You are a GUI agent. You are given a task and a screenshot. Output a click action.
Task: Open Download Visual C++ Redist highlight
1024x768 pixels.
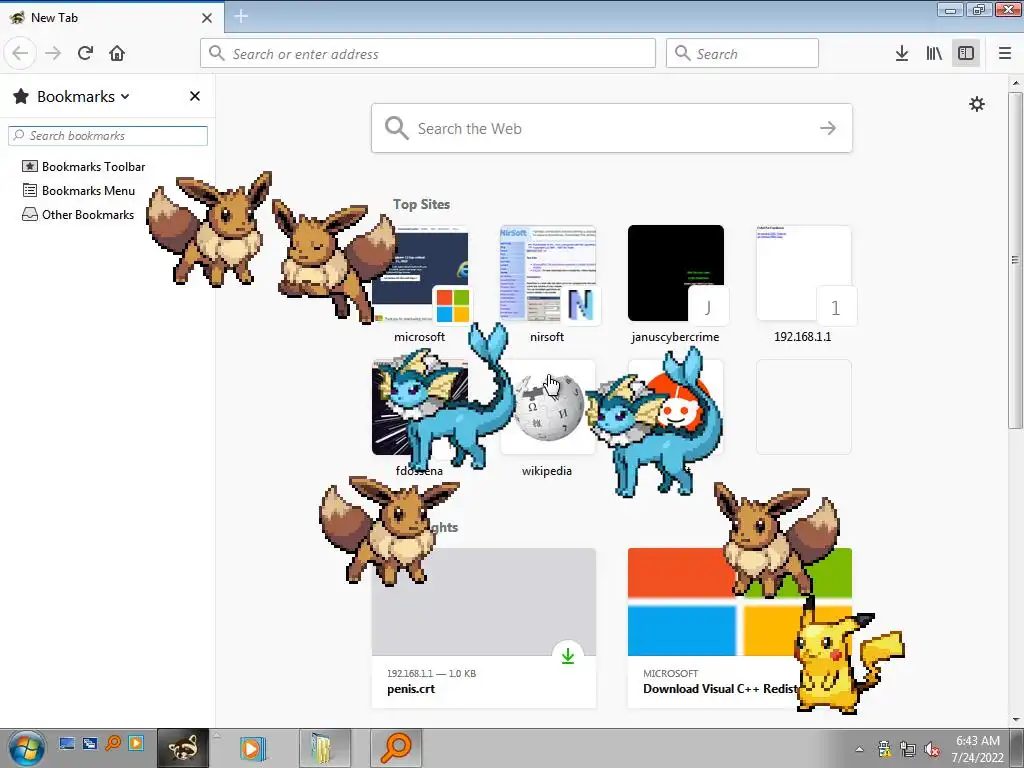coord(740,628)
